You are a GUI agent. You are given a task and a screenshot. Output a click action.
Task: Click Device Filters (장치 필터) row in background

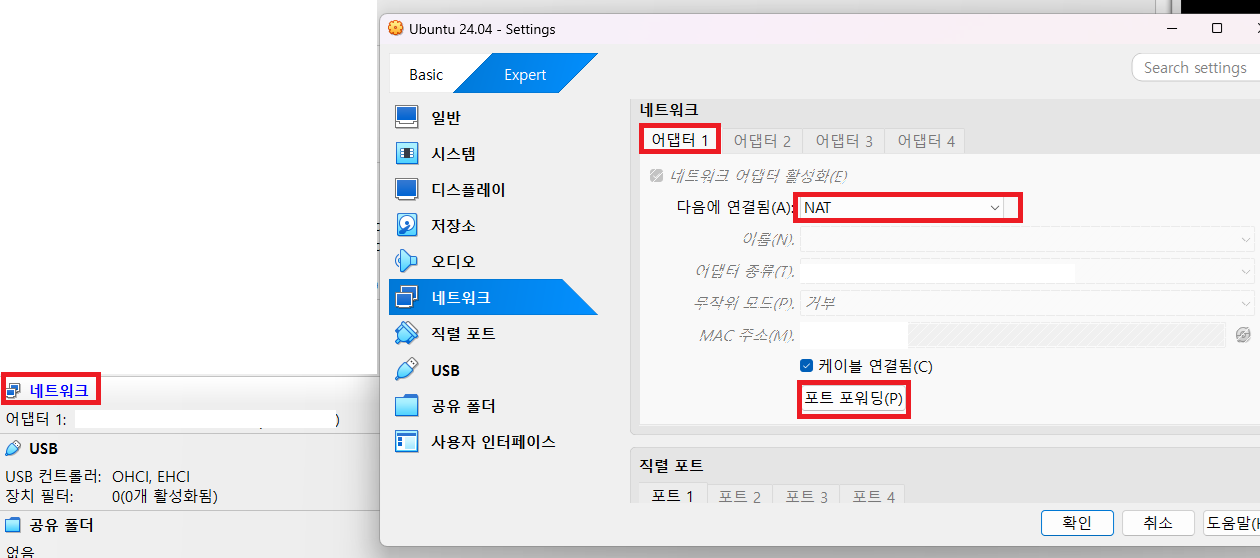(x=111, y=495)
